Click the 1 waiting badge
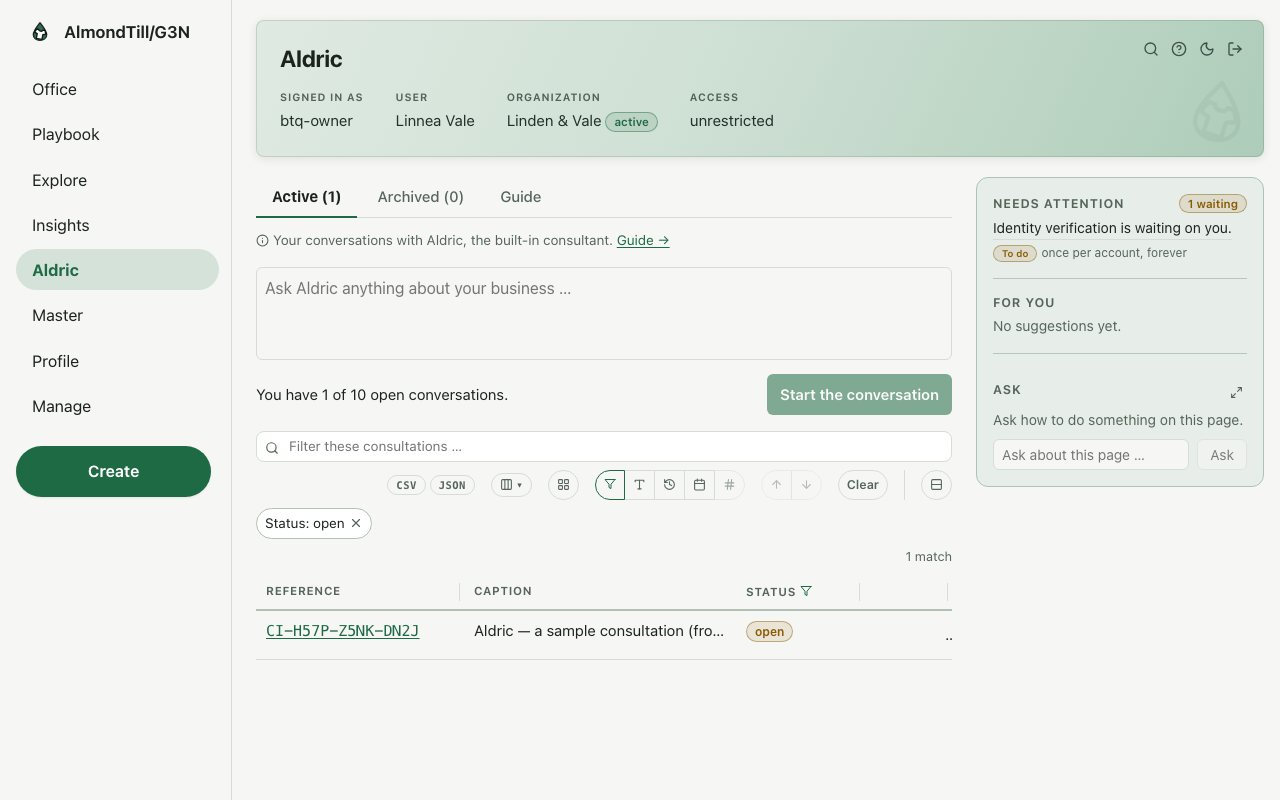 pos(1213,204)
